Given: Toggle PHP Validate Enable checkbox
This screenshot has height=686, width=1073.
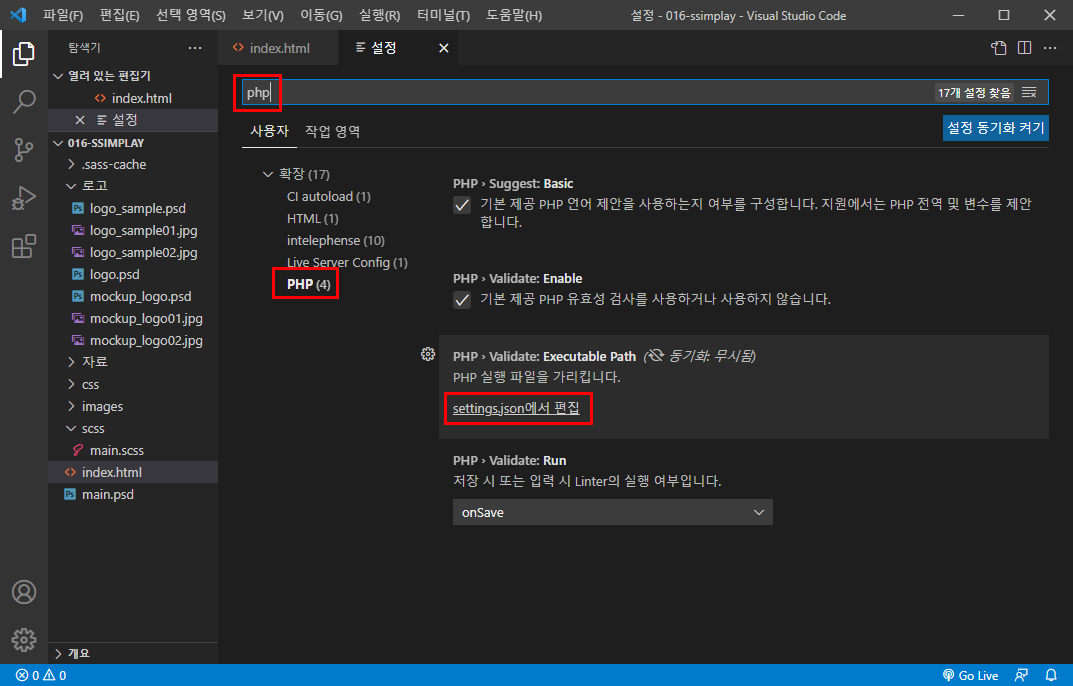Looking at the screenshot, I should click(x=462, y=300).
